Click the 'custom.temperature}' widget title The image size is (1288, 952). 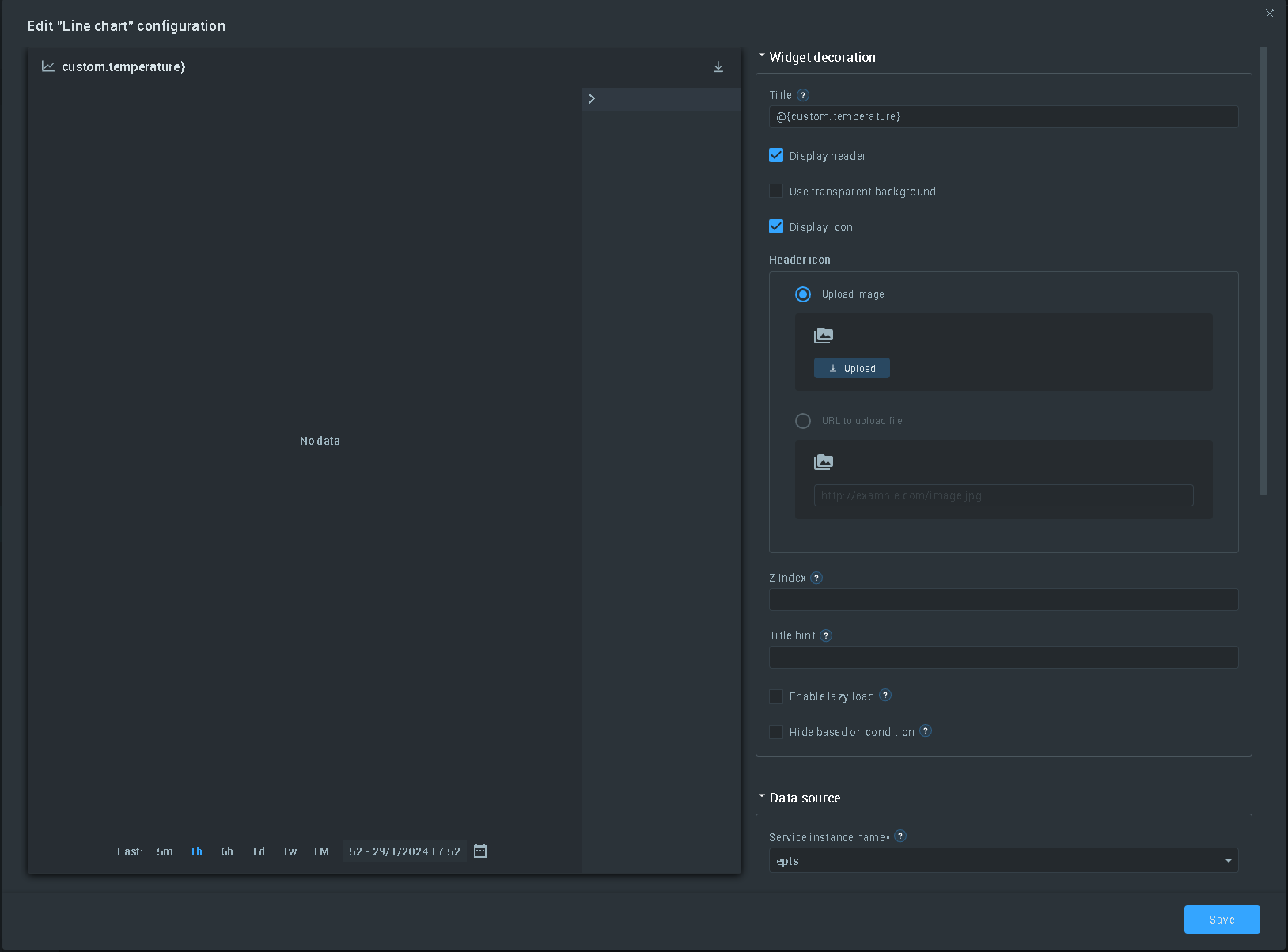pyautogui.click(x=123, y=66)
